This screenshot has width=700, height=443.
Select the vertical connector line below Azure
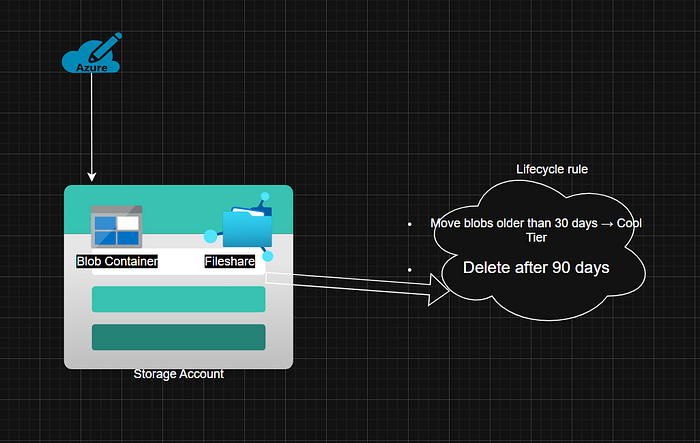pyautogui.click(x=91, y=120)
